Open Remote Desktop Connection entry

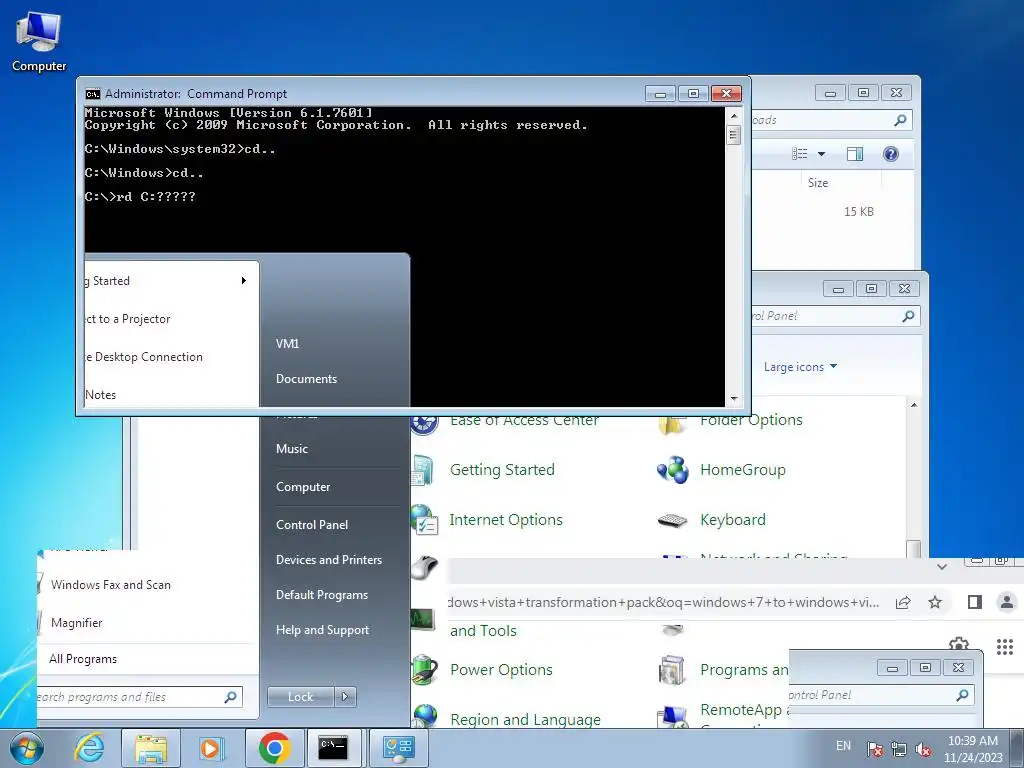click(x=144, y=357)
